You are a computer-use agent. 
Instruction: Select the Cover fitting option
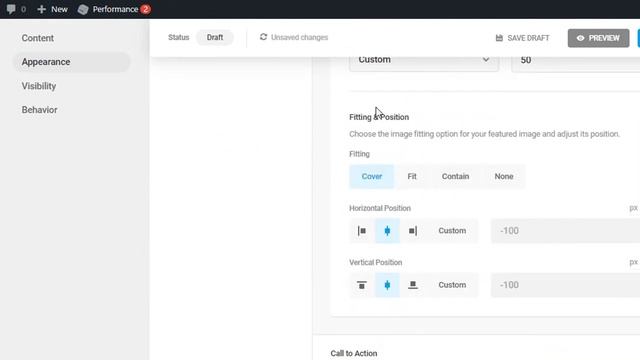(x=371, y=176)
